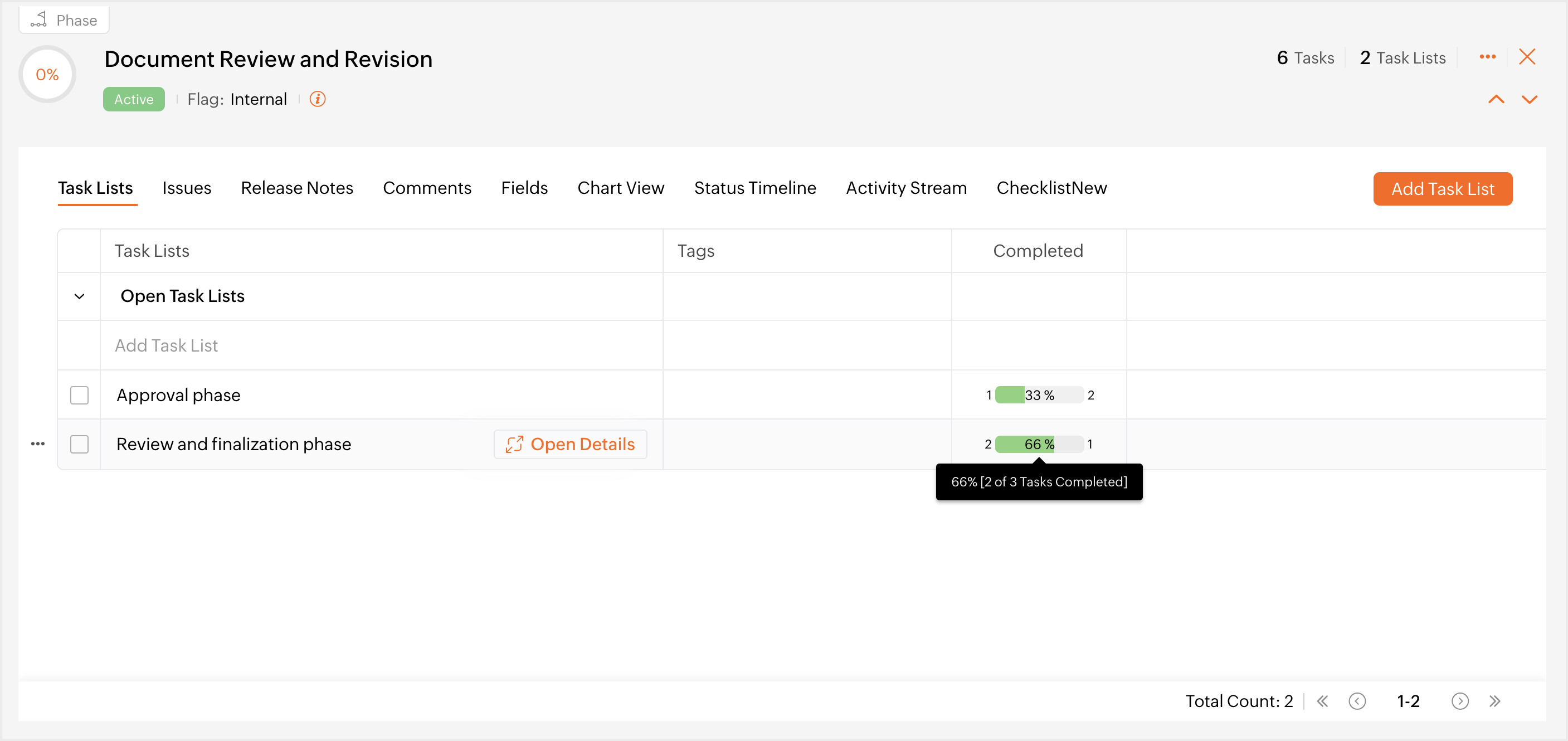Open row options ellipsis for Review phase

tap(38, 444)
